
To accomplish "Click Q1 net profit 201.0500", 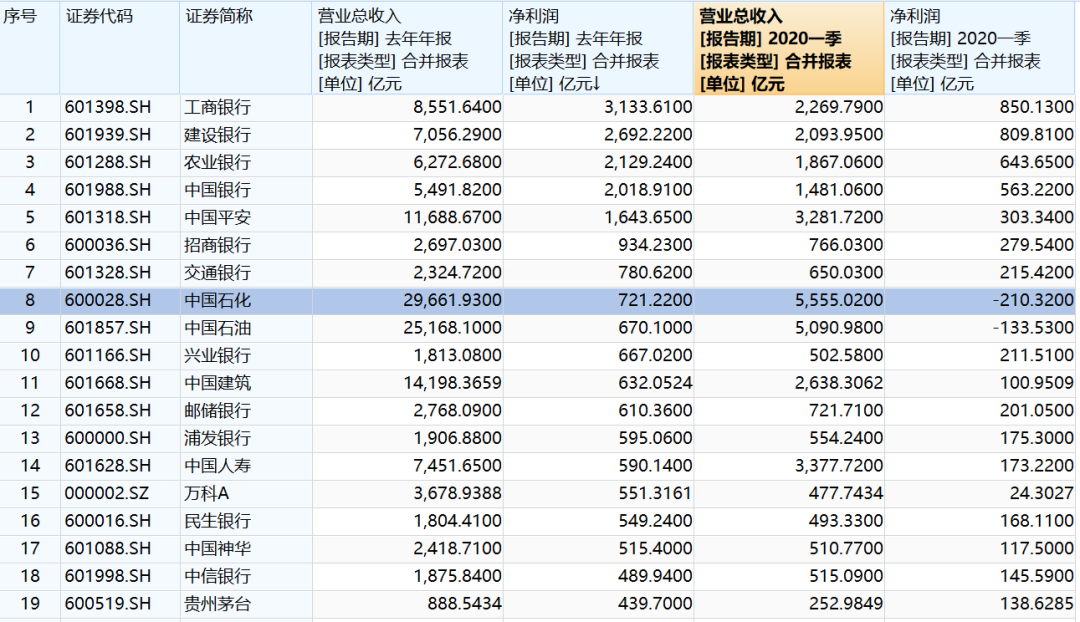I will click(1037, 411).
